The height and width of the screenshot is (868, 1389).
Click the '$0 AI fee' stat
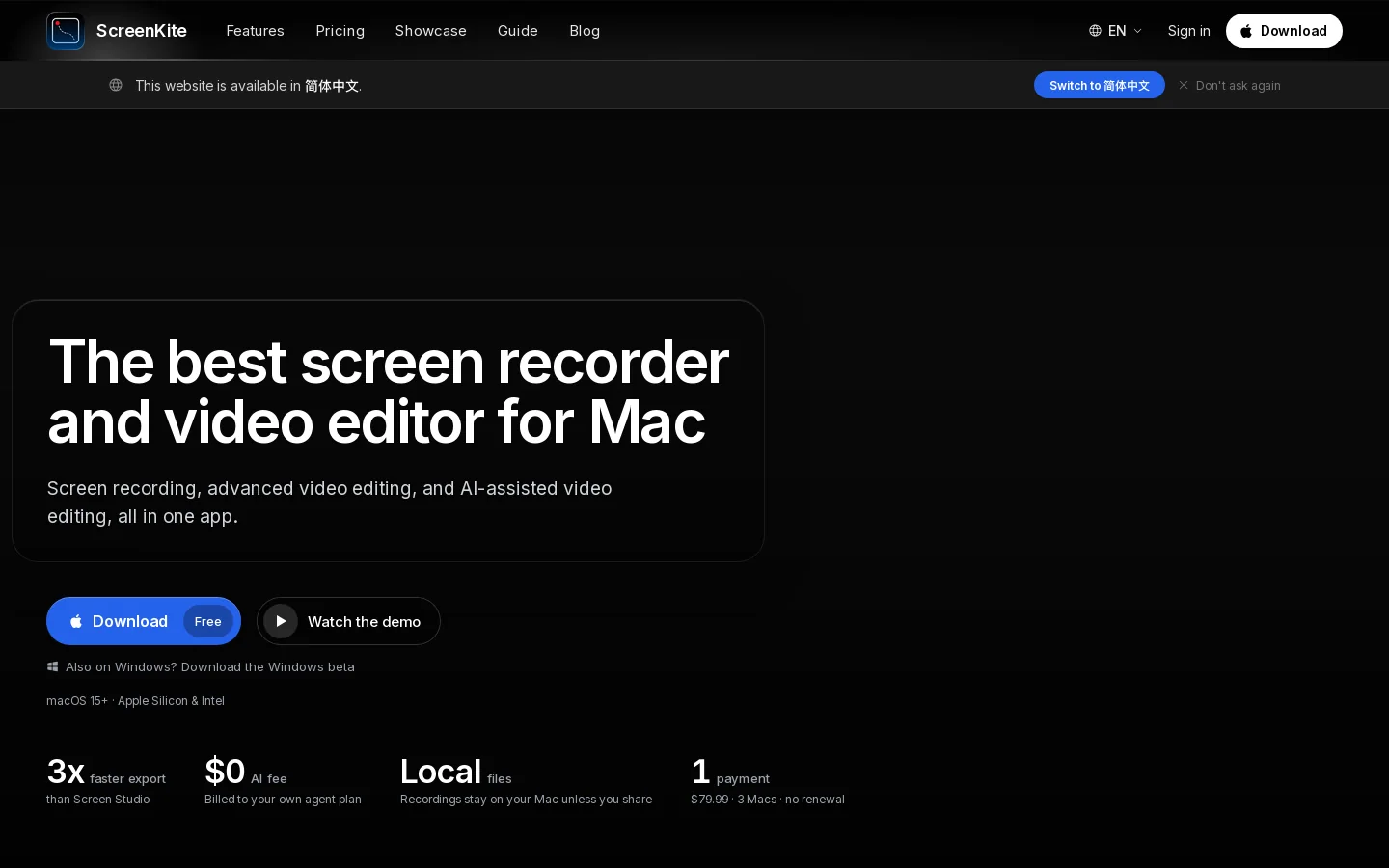point(246,773)
